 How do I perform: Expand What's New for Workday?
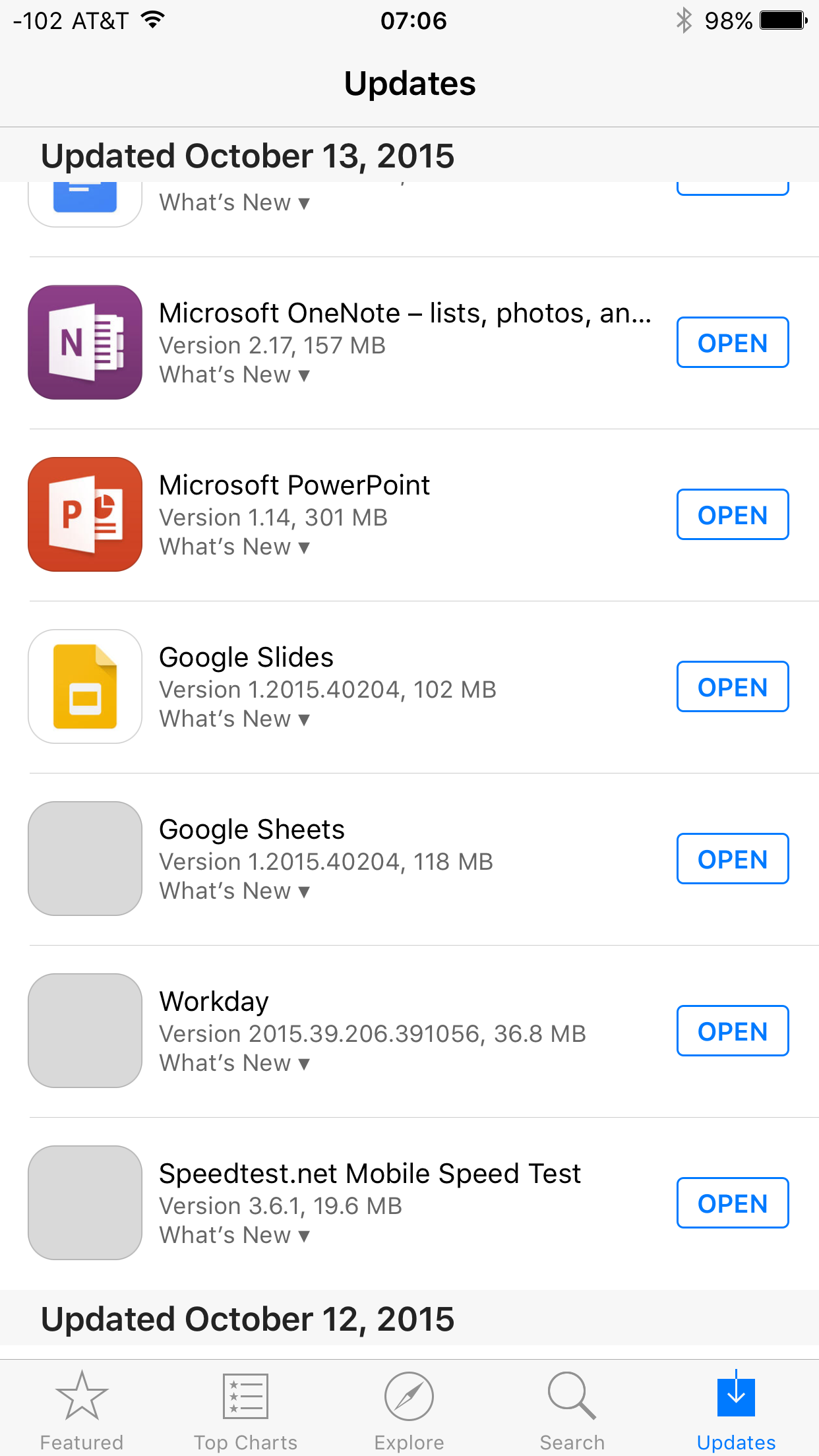tap(234, 1063)
